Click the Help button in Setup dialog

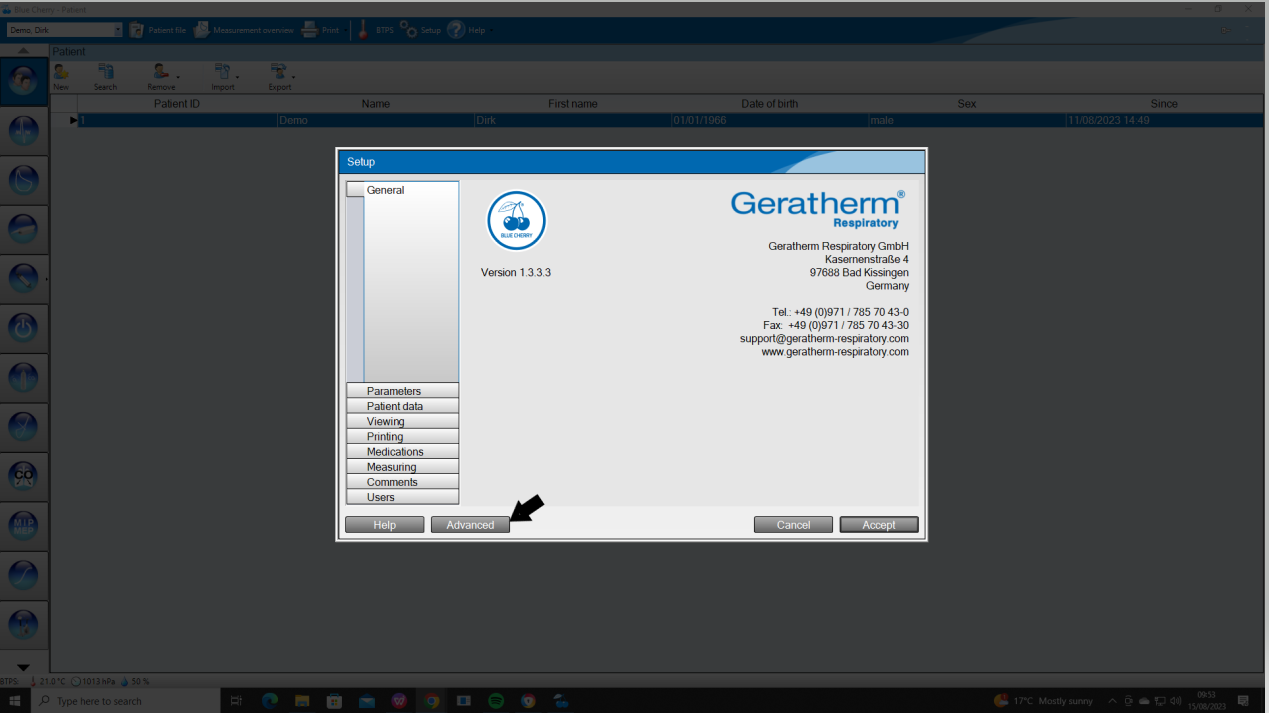point(385,525)
